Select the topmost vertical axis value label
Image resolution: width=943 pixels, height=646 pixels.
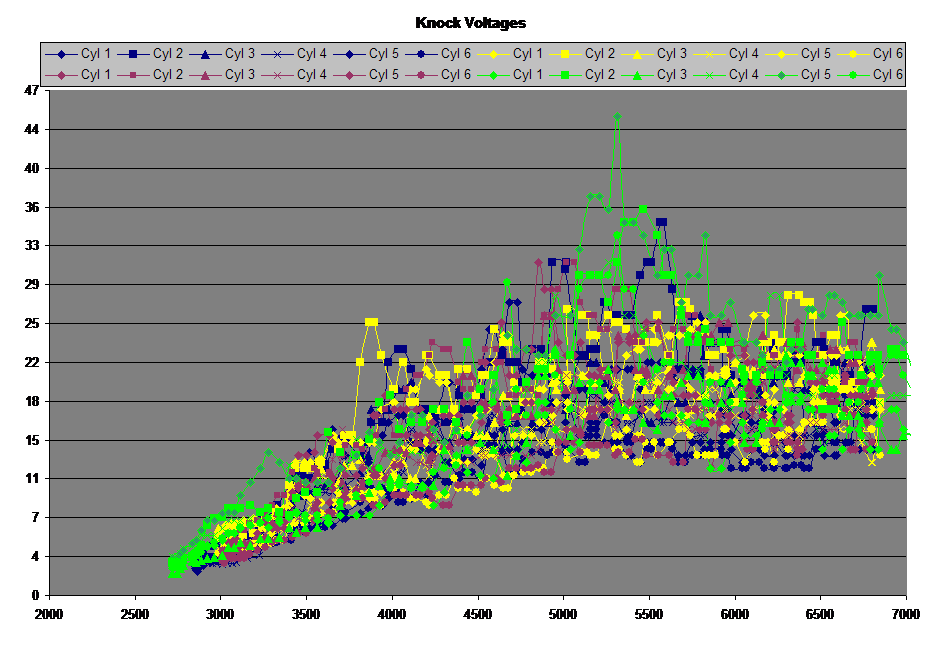(x=32, y=91)
